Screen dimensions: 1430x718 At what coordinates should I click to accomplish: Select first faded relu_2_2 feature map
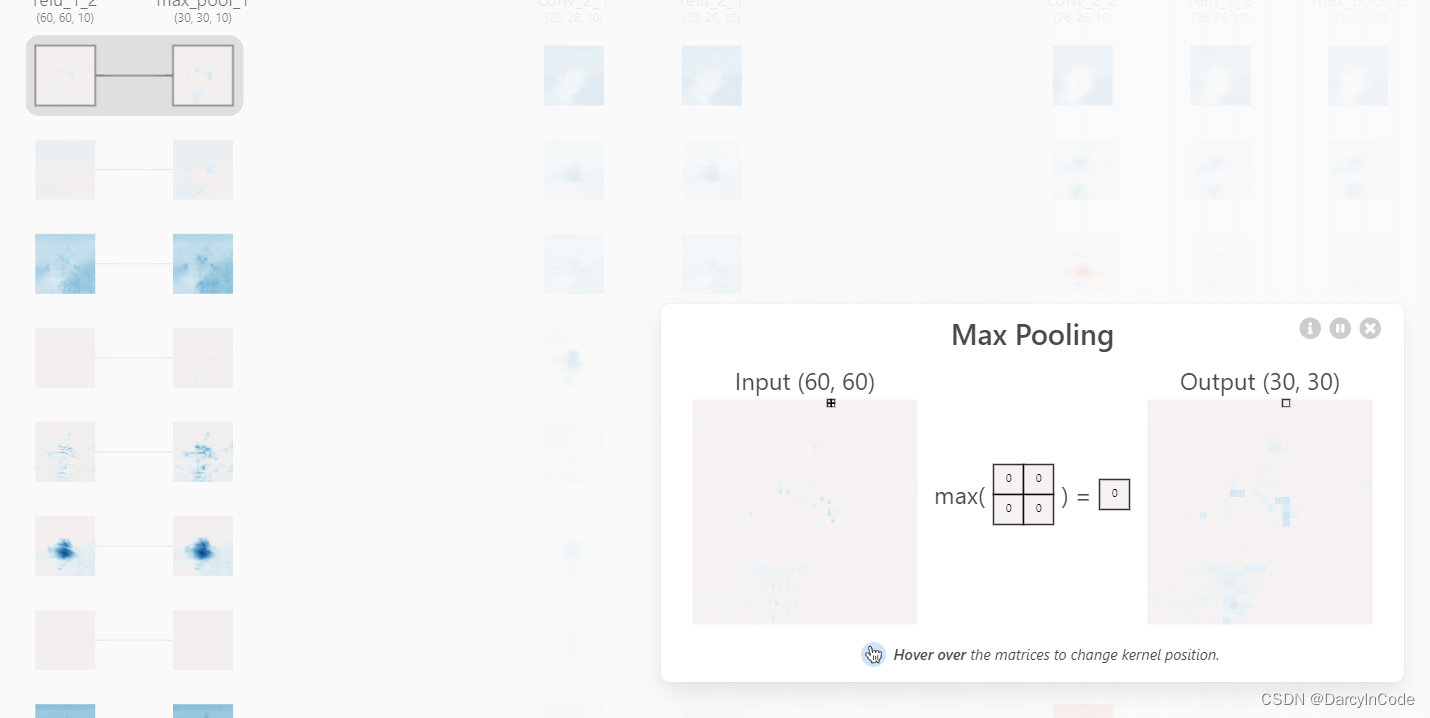point(1220,75)
